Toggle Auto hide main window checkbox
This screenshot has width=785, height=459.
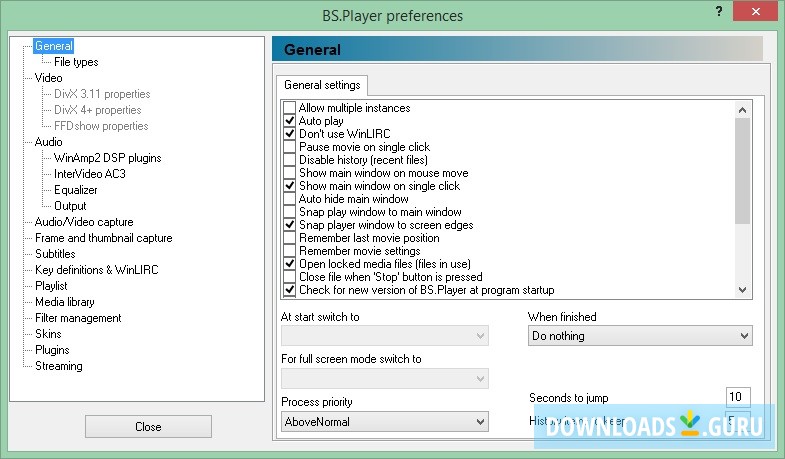tap(289, 199)
